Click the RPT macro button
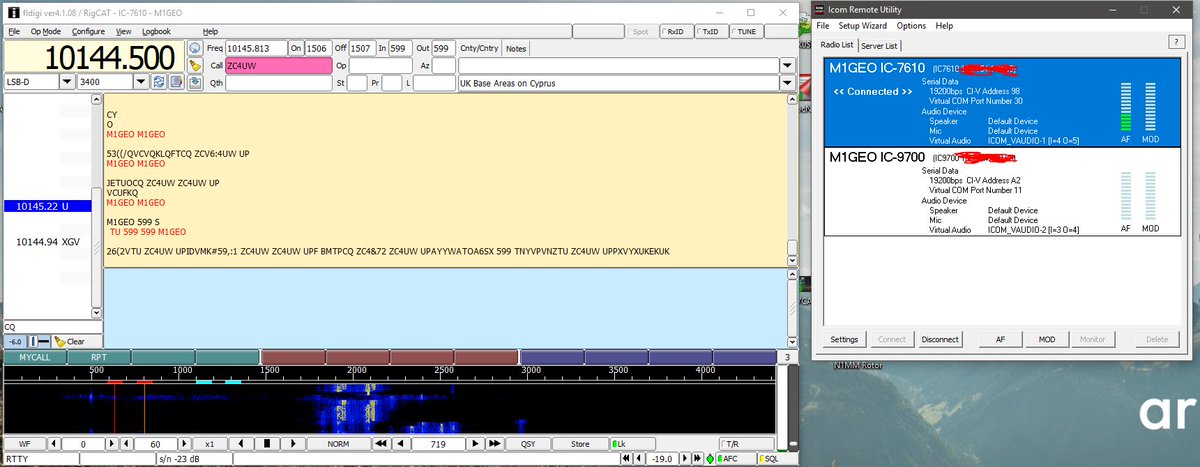Viewport: 1200px width, 467px height. click(99, 357)
